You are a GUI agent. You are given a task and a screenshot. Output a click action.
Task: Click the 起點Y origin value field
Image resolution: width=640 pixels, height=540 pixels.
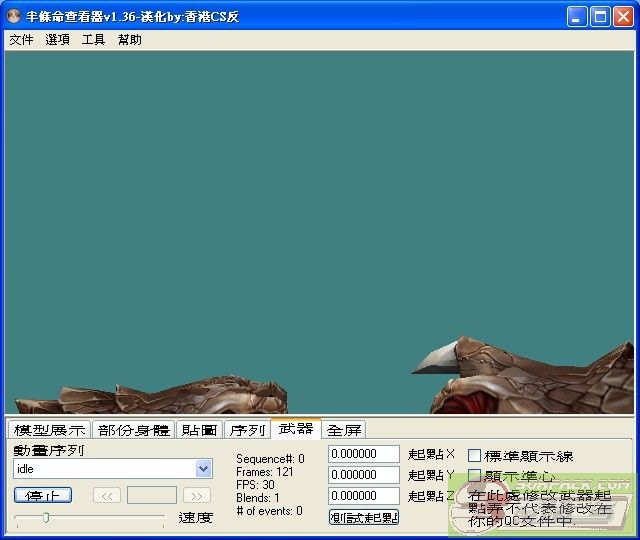pyautogui.click(x=364, y=475)
